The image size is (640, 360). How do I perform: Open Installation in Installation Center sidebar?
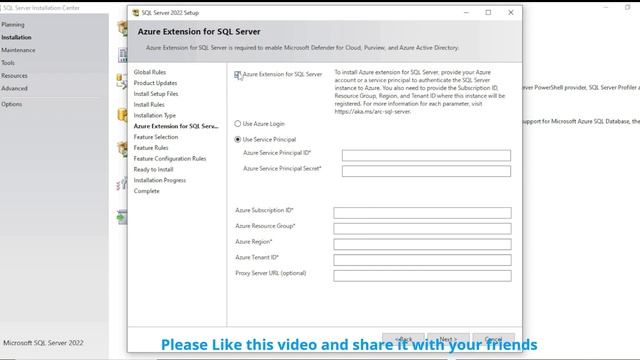16,37
